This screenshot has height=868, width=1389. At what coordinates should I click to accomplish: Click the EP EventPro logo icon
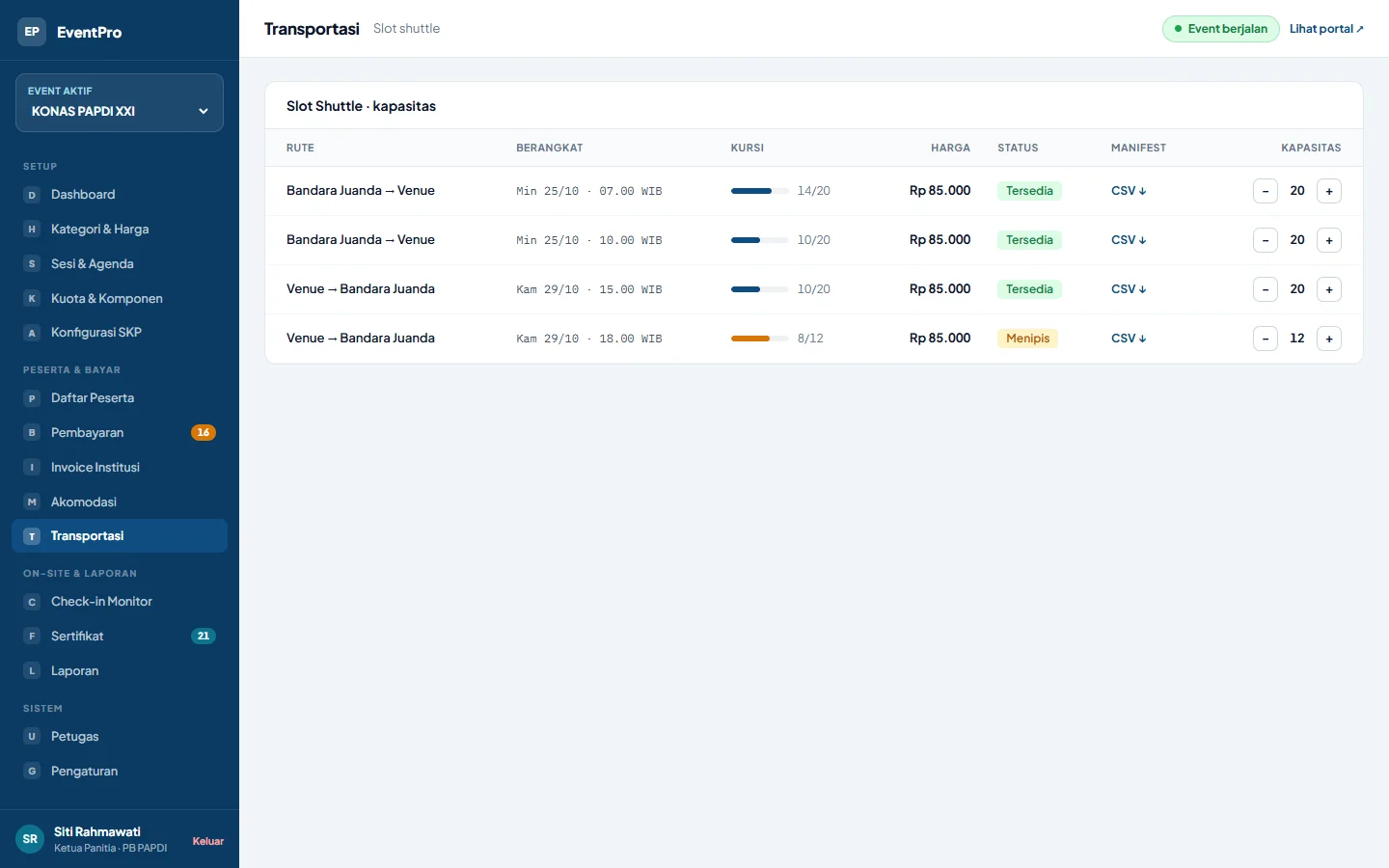32,32
